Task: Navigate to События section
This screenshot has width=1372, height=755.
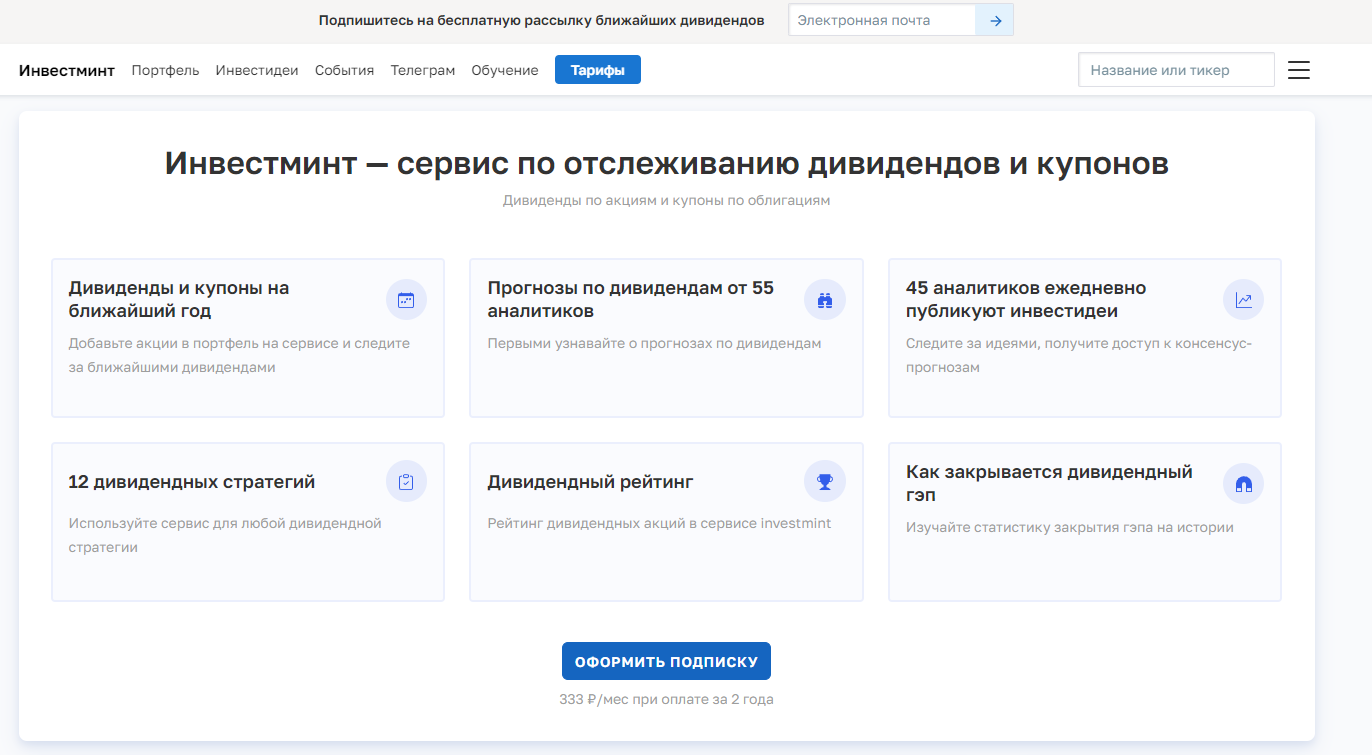Action: pos(344,70)
